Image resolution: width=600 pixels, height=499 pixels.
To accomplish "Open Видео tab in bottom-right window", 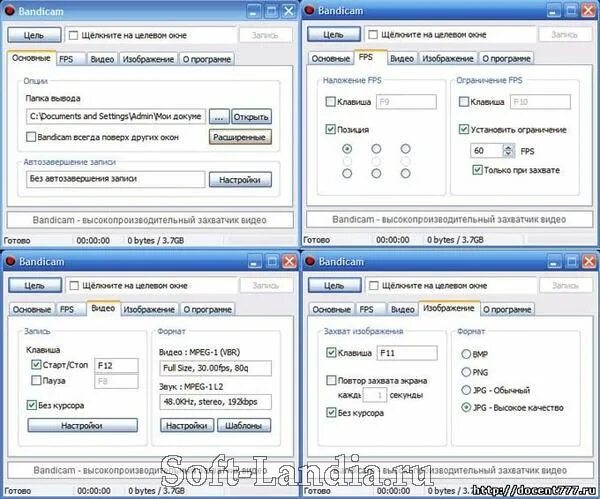I will click(403, 309).
